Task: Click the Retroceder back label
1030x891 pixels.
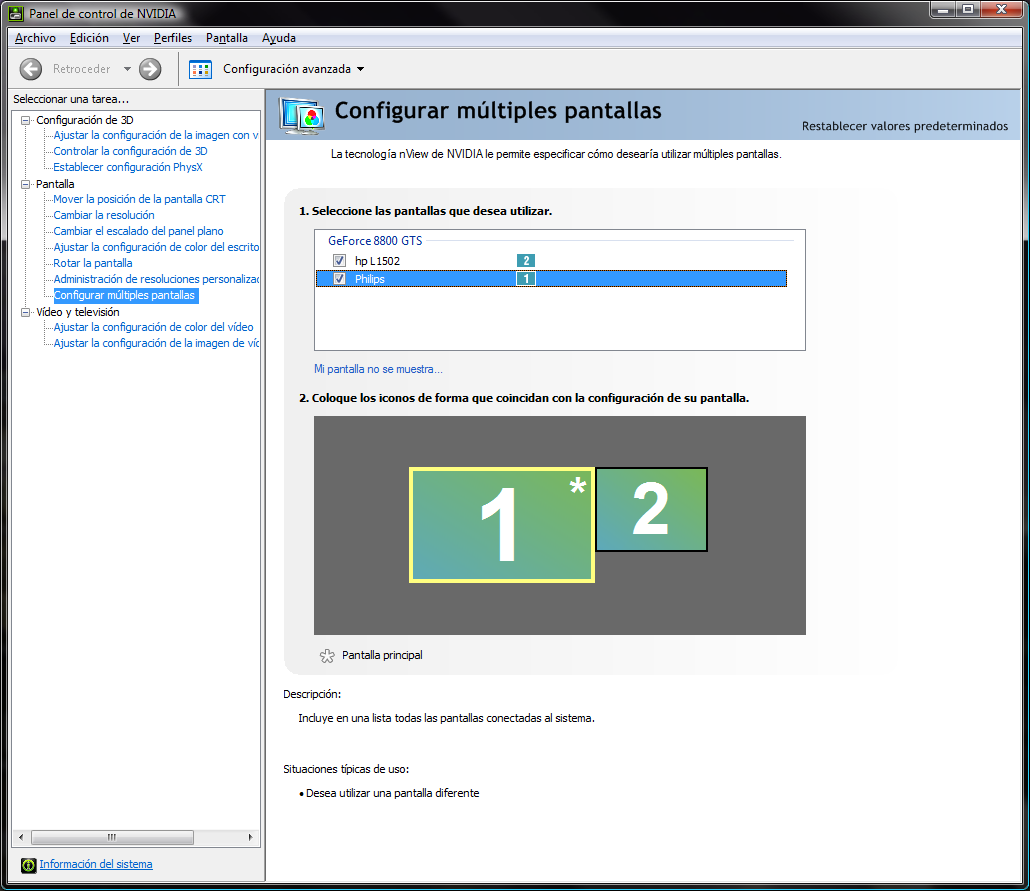Action: pos(81,69)
